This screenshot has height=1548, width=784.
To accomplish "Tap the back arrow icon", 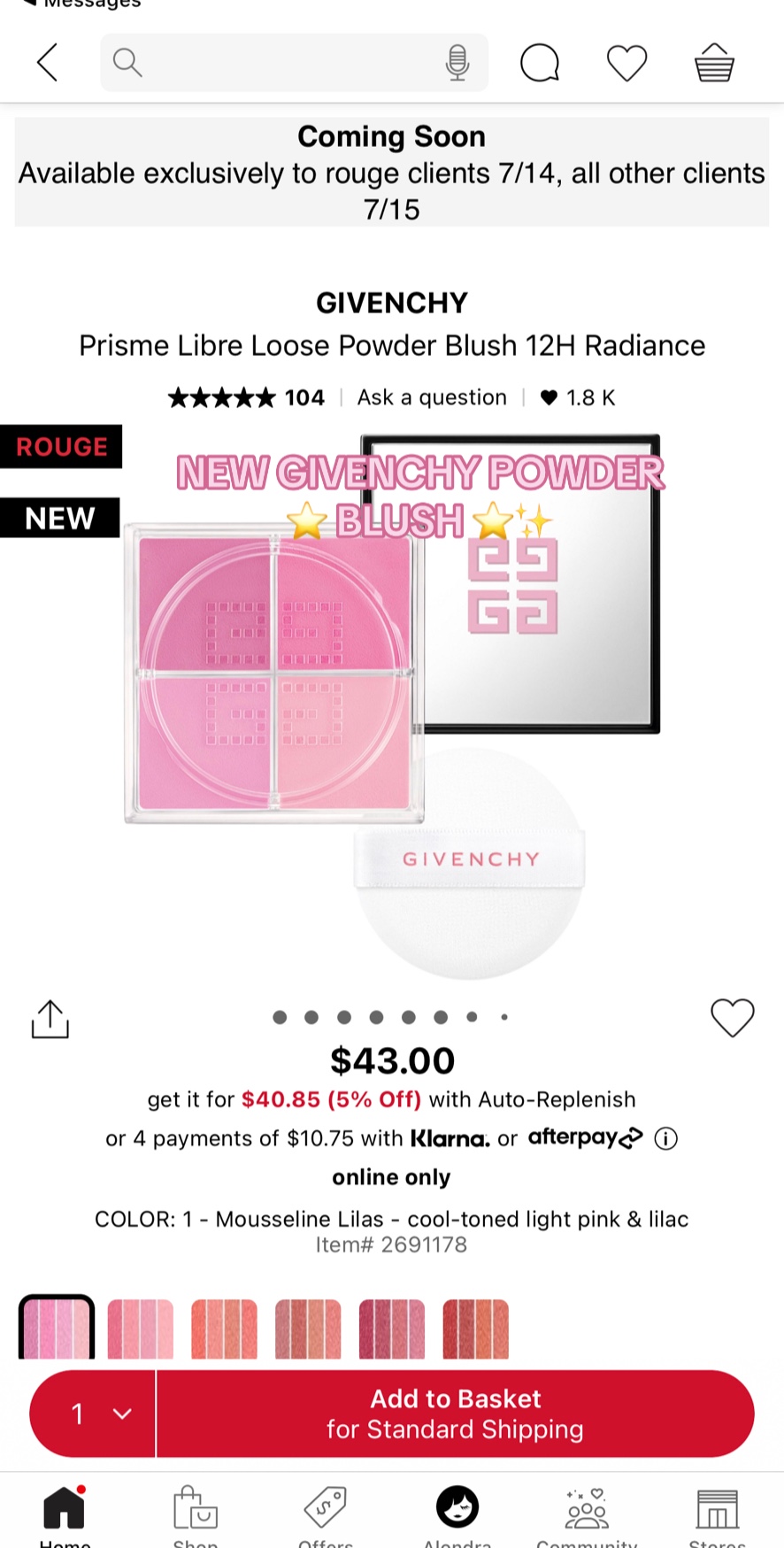I will click(48, 63).
